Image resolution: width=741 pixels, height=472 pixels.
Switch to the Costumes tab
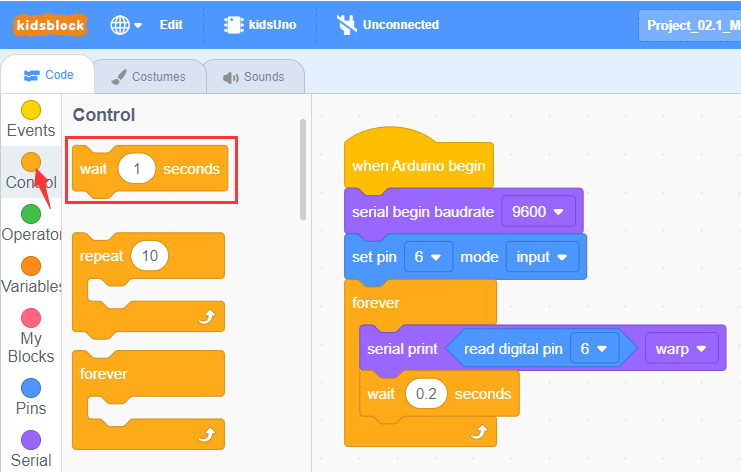click(149, 77)
